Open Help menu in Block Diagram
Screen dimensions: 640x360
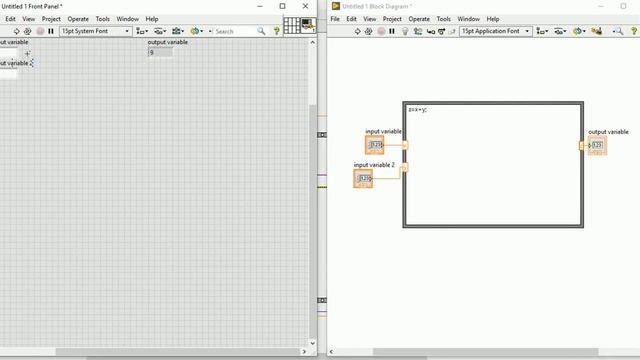coord(493,19)
